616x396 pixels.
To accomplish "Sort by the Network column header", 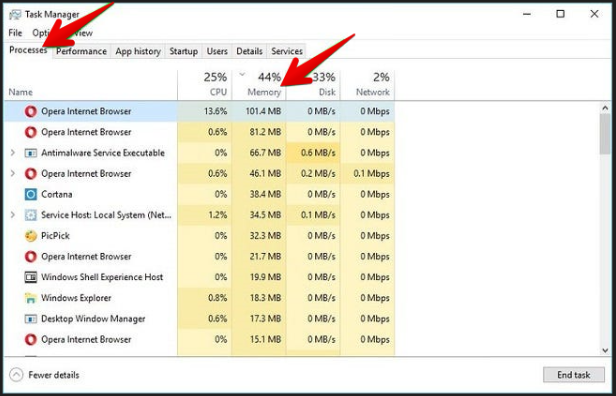I will (x=367, y=84).
